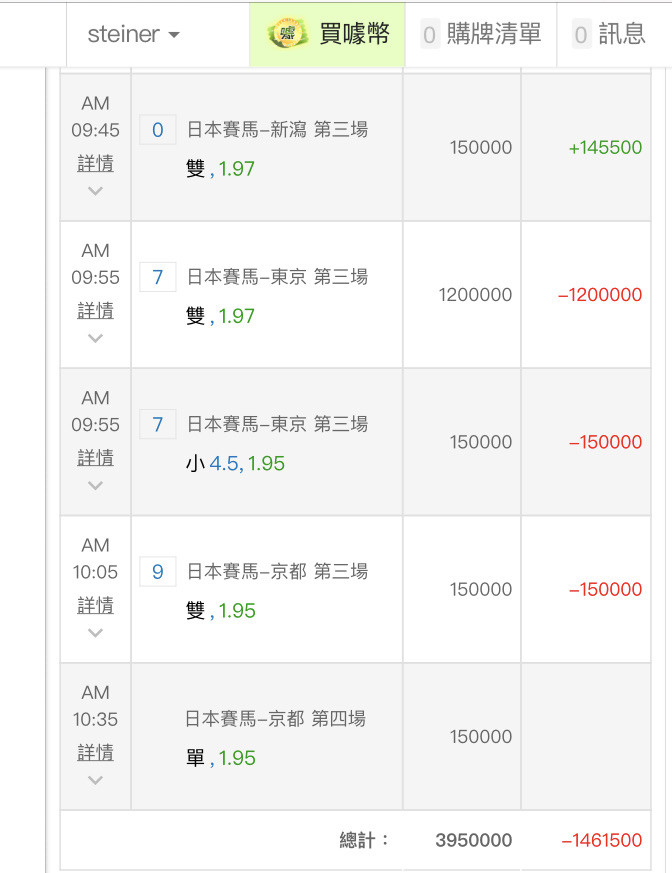Open 詳情 for the 10:35 bet
The width and height of the screenshot is (672, 873).
pos(95,752)
